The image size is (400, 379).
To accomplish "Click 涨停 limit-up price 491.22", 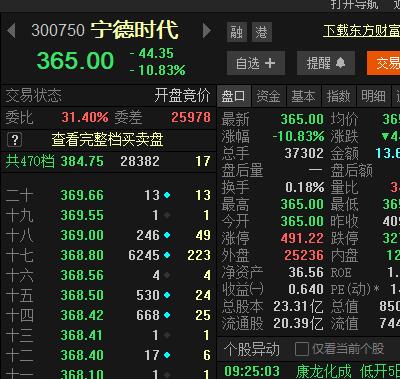I will tap(302, 239).
